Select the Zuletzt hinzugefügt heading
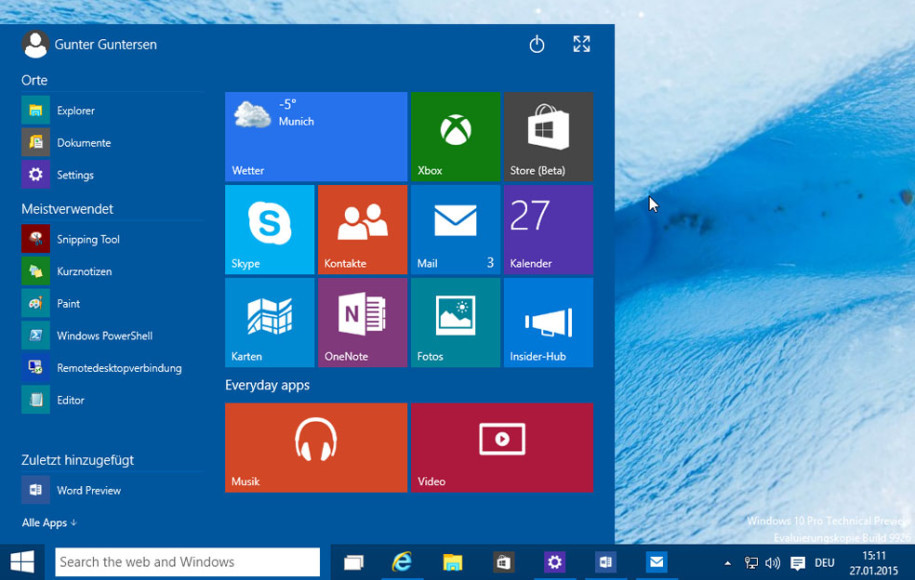 [x=78, y=460]
